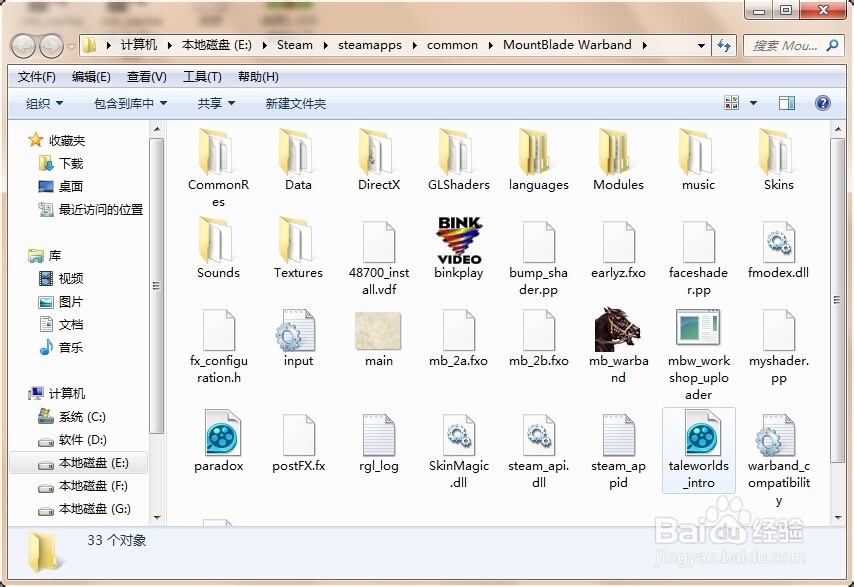Image resolution: width=854 pixels, height=587 pixels.
Task: Expand the 组织 dropdown
Action: point(44,103)
